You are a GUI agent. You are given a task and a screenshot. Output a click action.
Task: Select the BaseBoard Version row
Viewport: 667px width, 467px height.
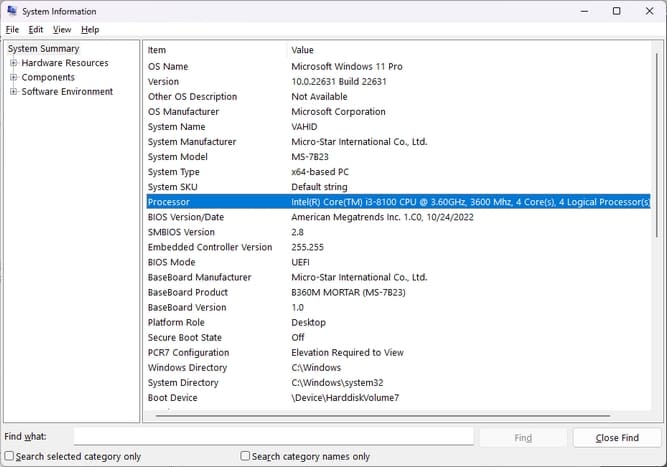[x=398, y=307]
